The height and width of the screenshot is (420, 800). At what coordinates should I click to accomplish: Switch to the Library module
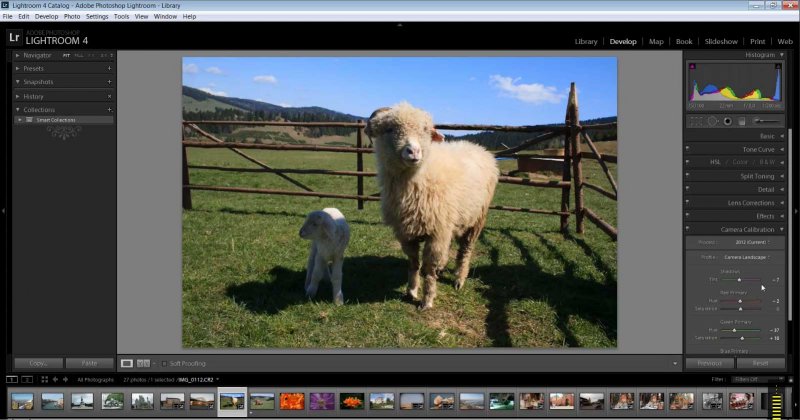(586, 41)
